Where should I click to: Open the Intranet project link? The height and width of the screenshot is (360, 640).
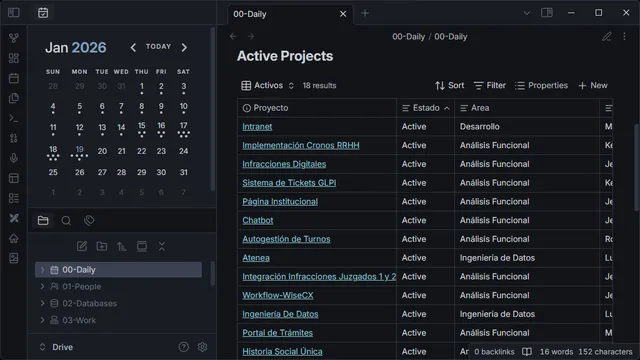click(257, 127)
